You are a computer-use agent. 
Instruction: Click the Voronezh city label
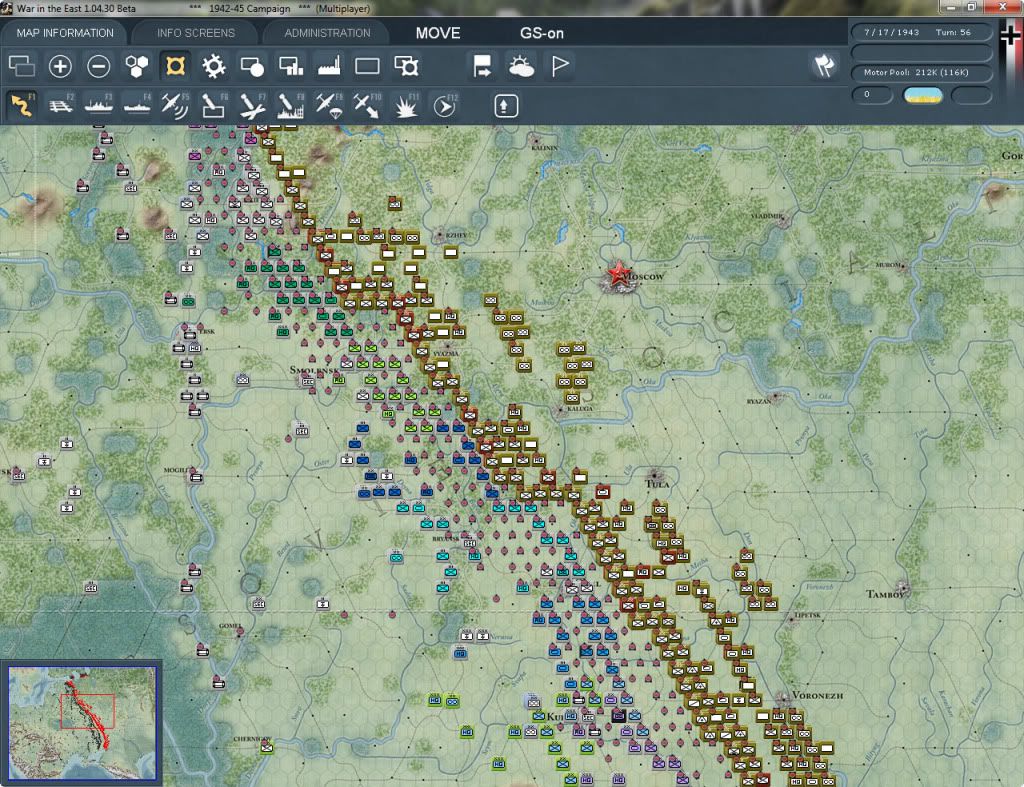tap(817, 696)
